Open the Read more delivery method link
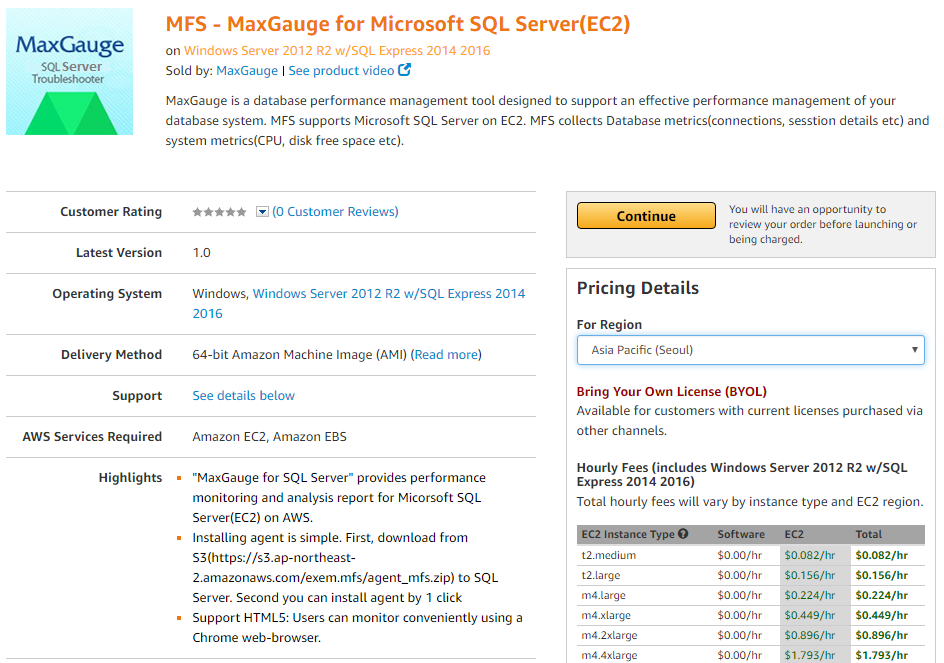 [x=446, y=355]
